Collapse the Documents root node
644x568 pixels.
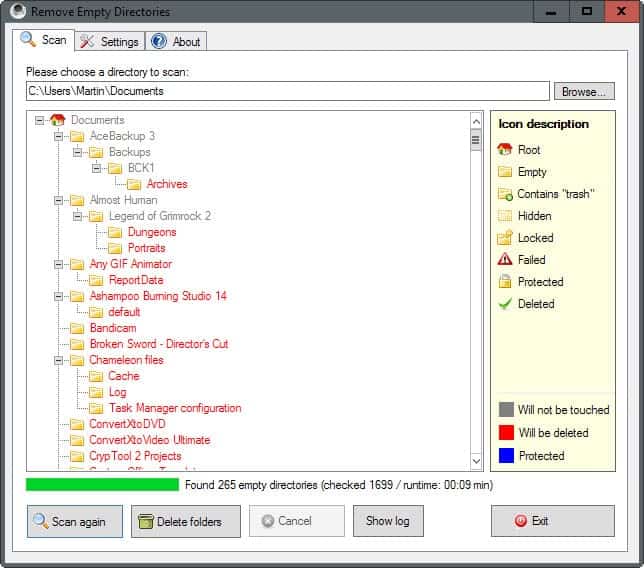point(39,120)
